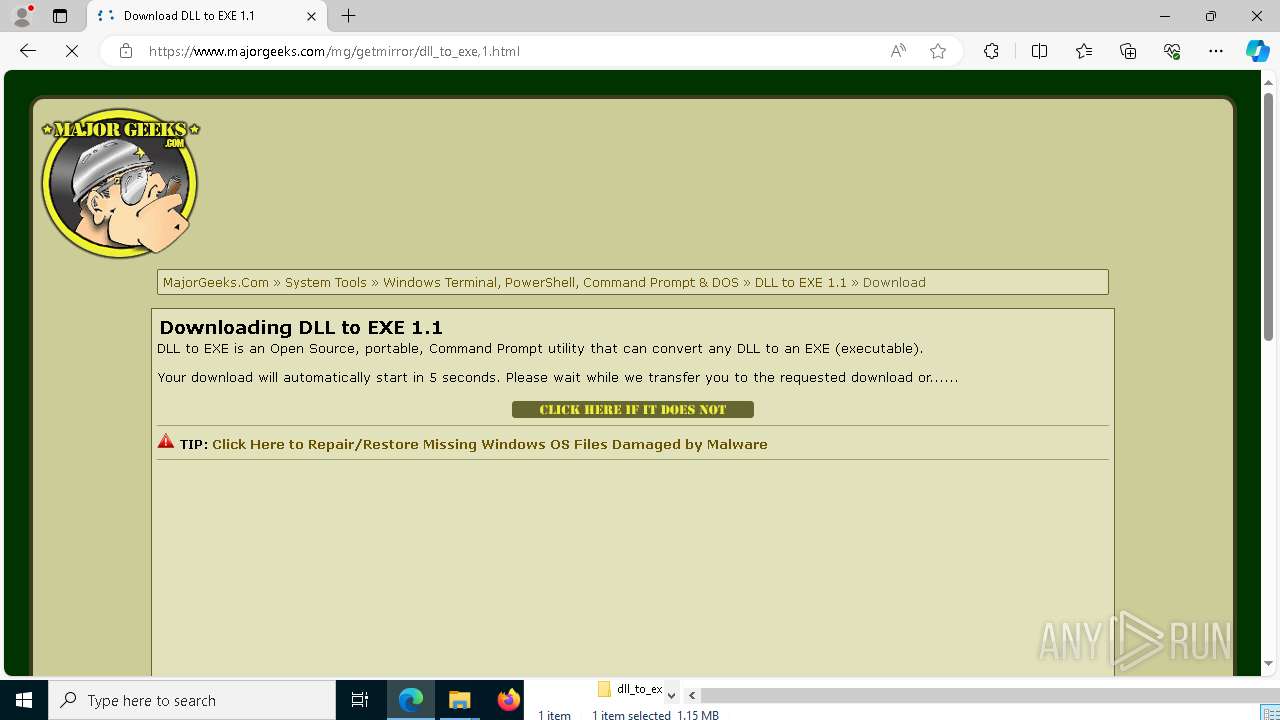
Task: Go back to the previous page
Action: [28, 51]
